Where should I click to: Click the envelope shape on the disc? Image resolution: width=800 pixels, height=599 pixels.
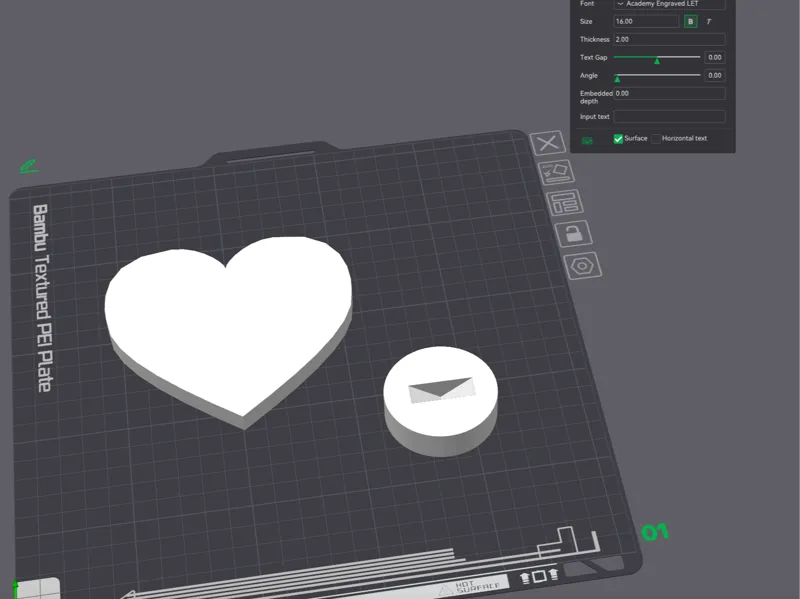[442, 390]
